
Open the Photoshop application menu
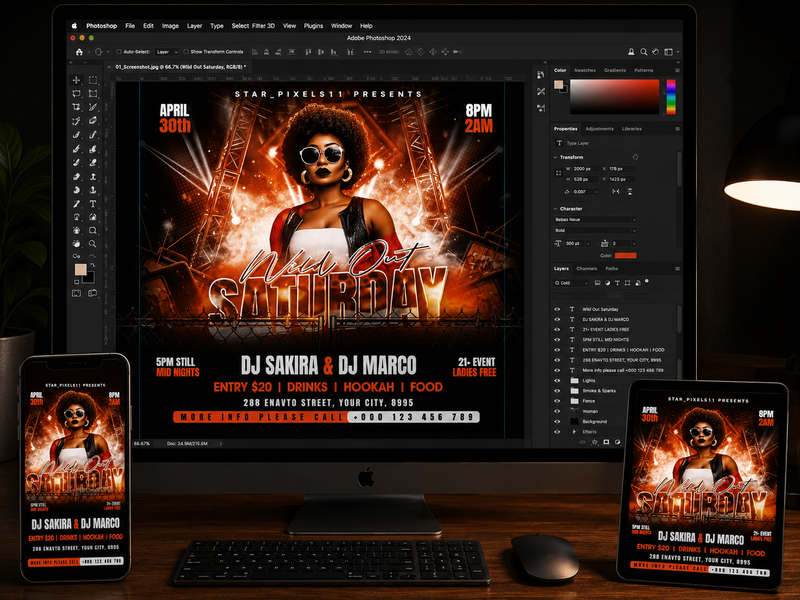click(x=102, y=26)
